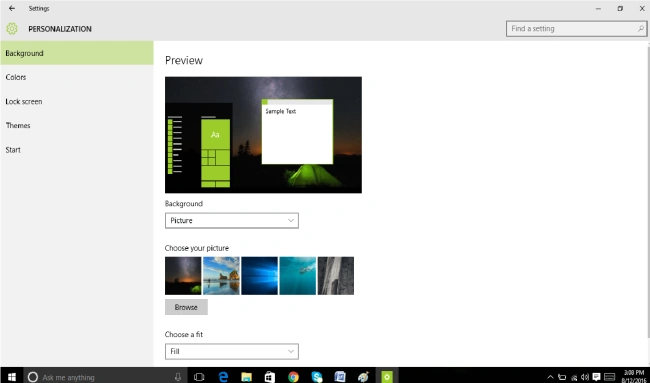The image size is (650, 383).
Task: Click the Browse button
Action: pos(186,307)
